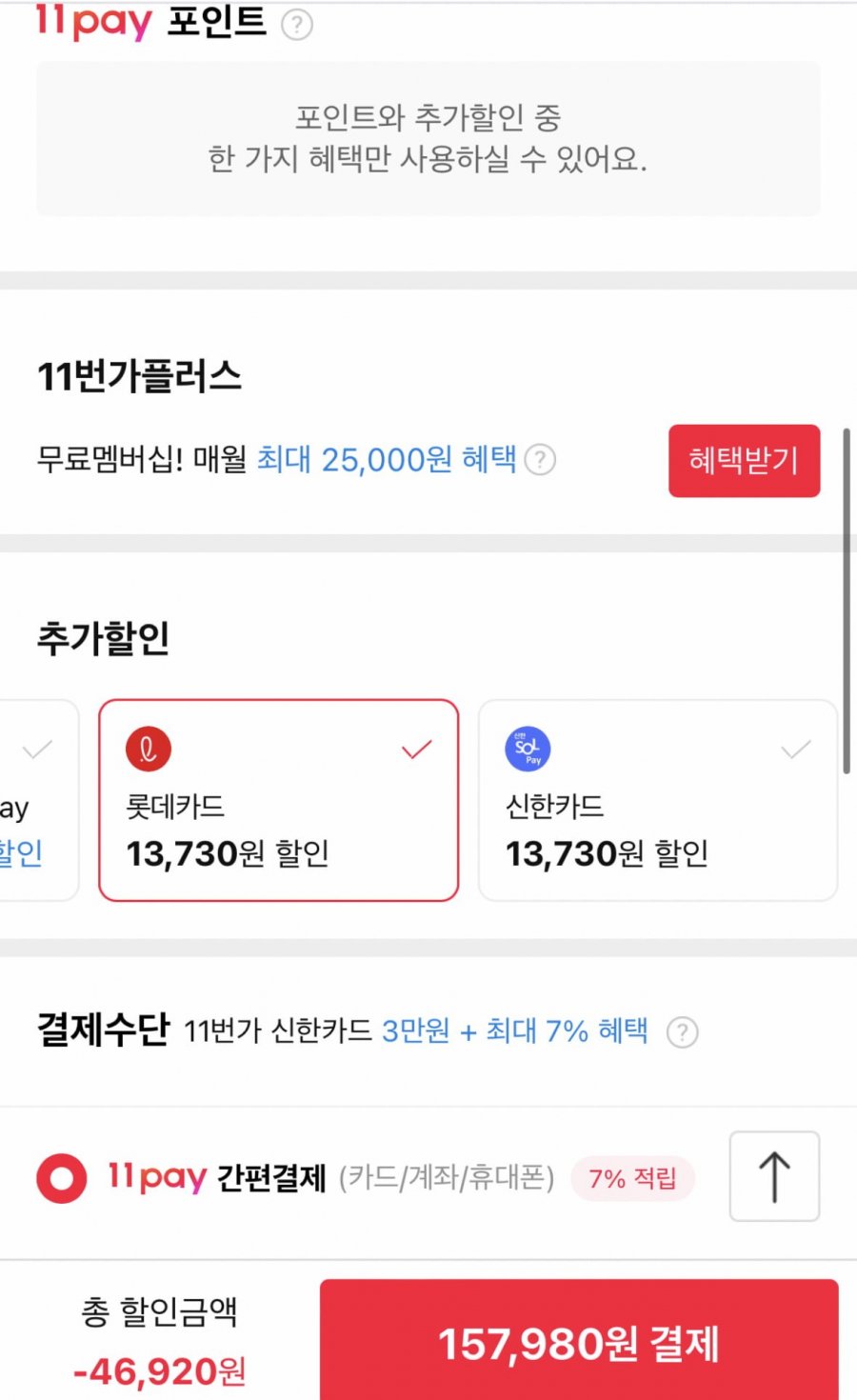The height and width of the screenshot is (1400, 857).
Task: Tap the 11pay logo beside 간편결제
Action: click(156, 1177)
